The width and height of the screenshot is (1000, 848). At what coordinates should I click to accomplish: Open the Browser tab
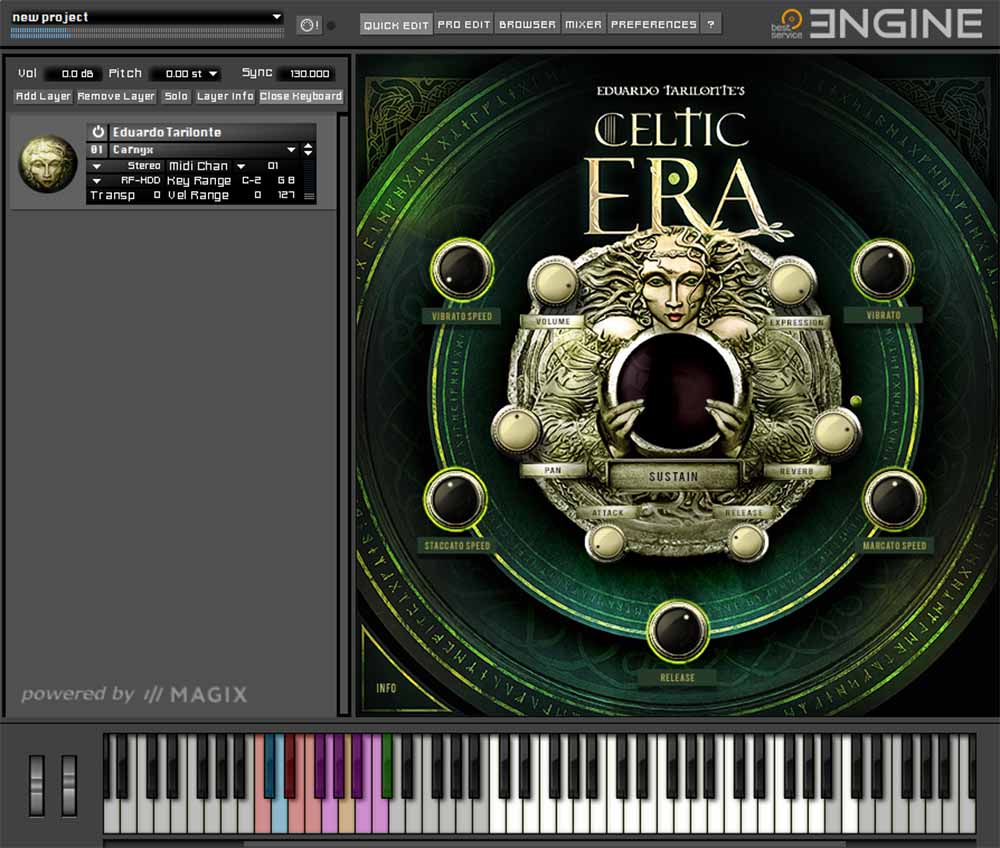(x=527, y=23)
